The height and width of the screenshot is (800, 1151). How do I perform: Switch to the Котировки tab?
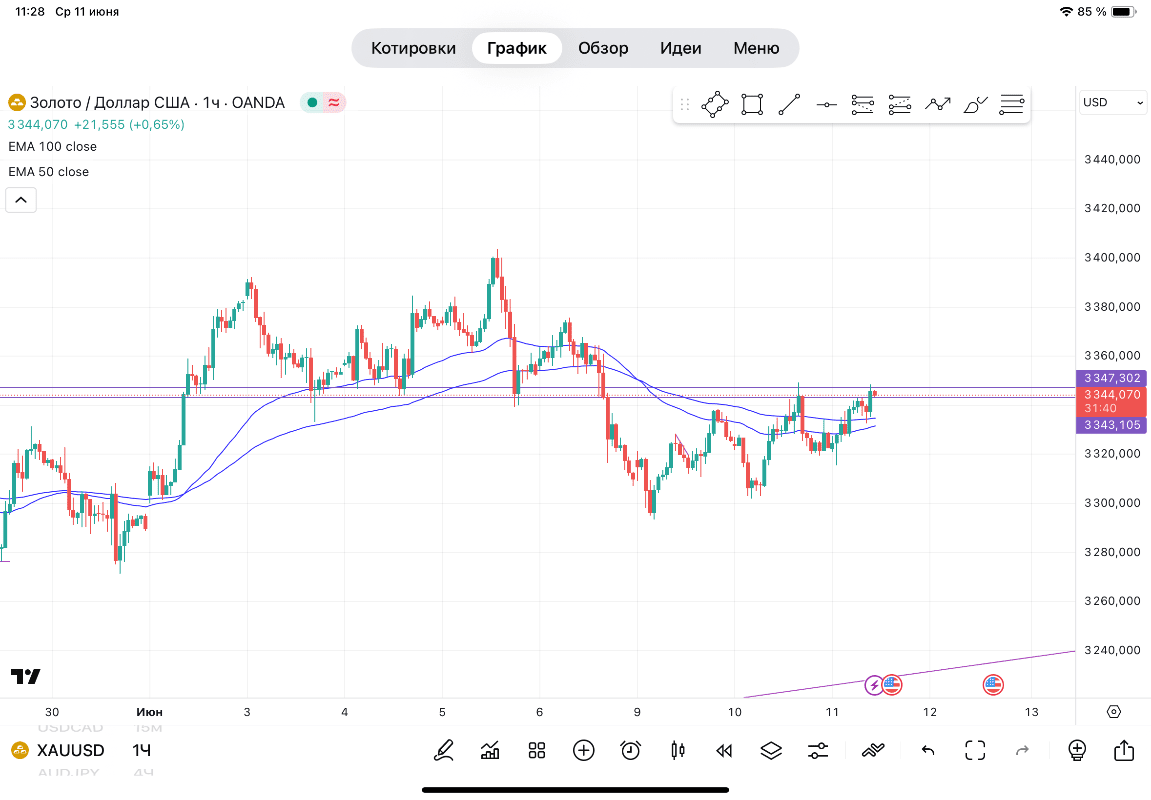pyautogui.click(x=413, y=48)
